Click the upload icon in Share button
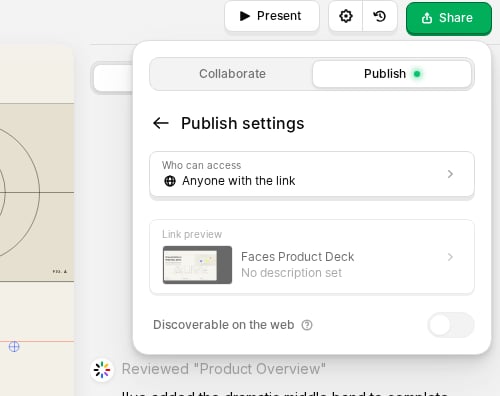This screenshot has width=500, height=396. [x=427, y=18]
